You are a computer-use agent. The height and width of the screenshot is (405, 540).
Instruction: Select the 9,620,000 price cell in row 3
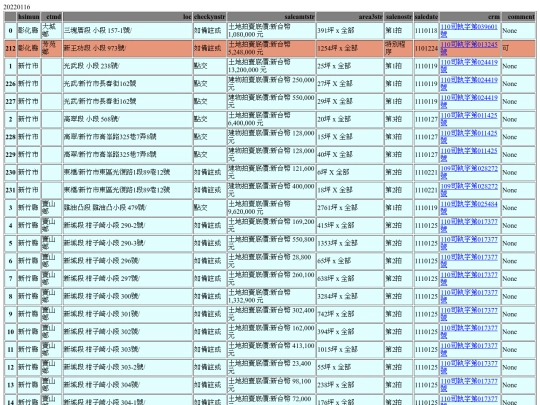[271, 208]
